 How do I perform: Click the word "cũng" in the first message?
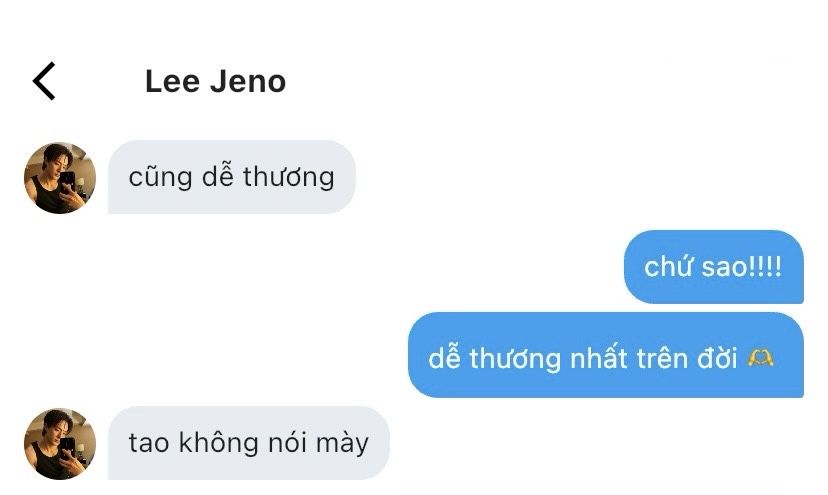point(161,177)
